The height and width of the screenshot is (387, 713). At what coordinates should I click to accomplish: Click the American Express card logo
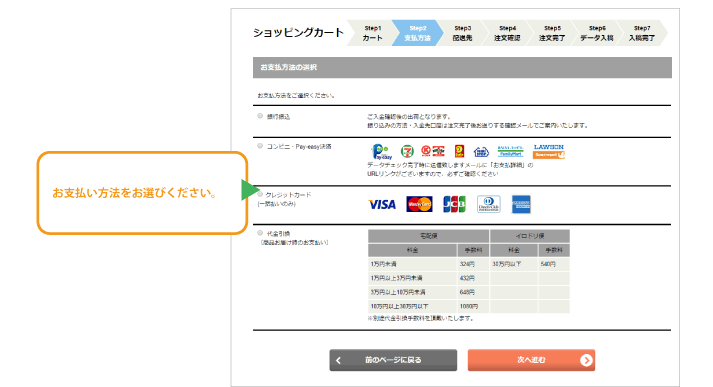click(x=521, y=204)
